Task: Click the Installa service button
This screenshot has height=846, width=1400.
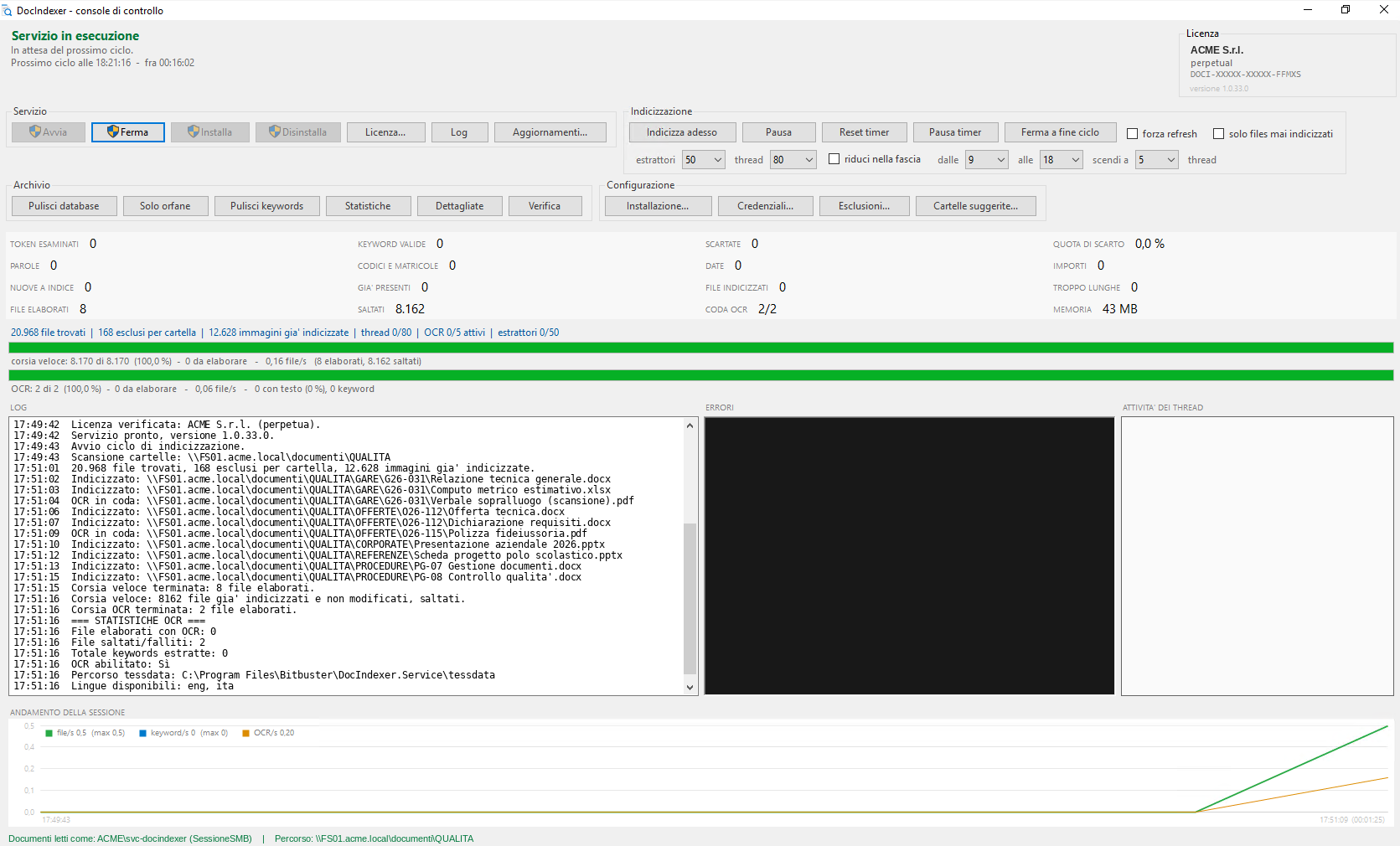Action: (x=210, y=132)
